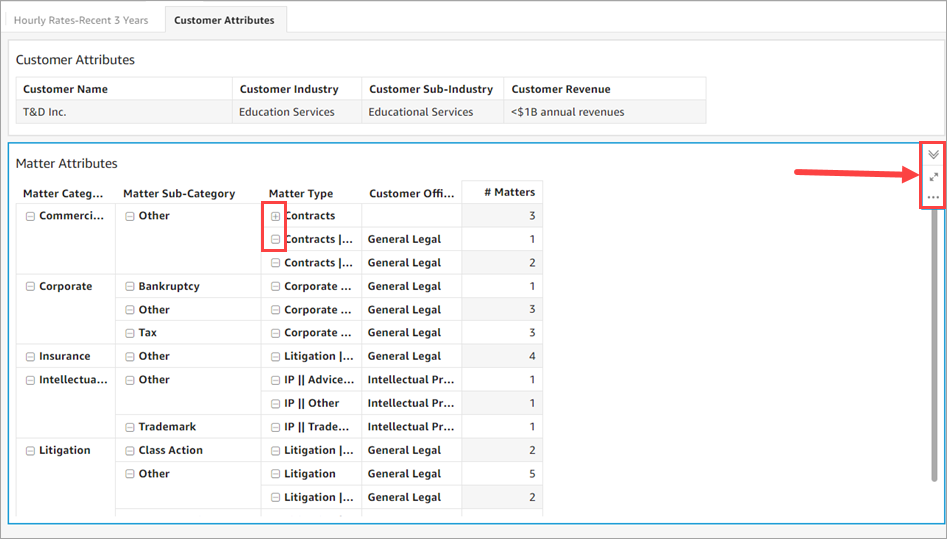Collapse the Litigation matter category
Viewport: 947px width, 539px height.
point(30,451)
